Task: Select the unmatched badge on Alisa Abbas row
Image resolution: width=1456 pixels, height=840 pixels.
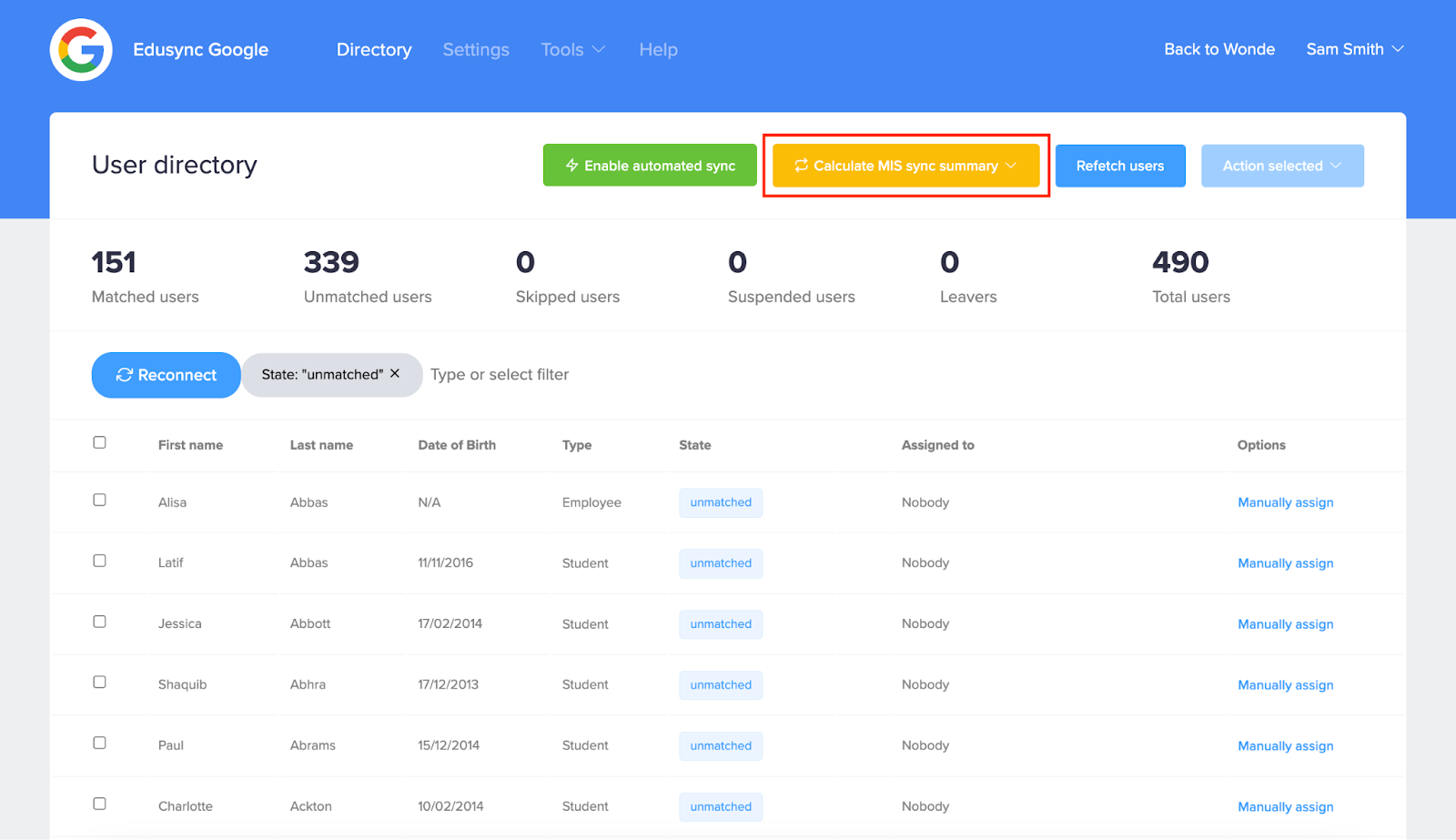Action: [x=720, y=502]
